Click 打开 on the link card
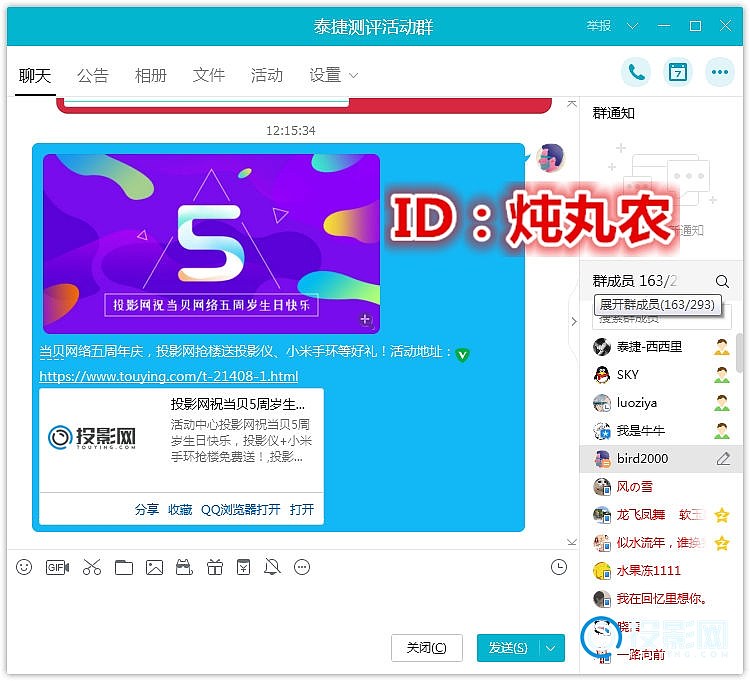Image resolution: width=750 pixels, height=681 pixels. tap(302, 510)
